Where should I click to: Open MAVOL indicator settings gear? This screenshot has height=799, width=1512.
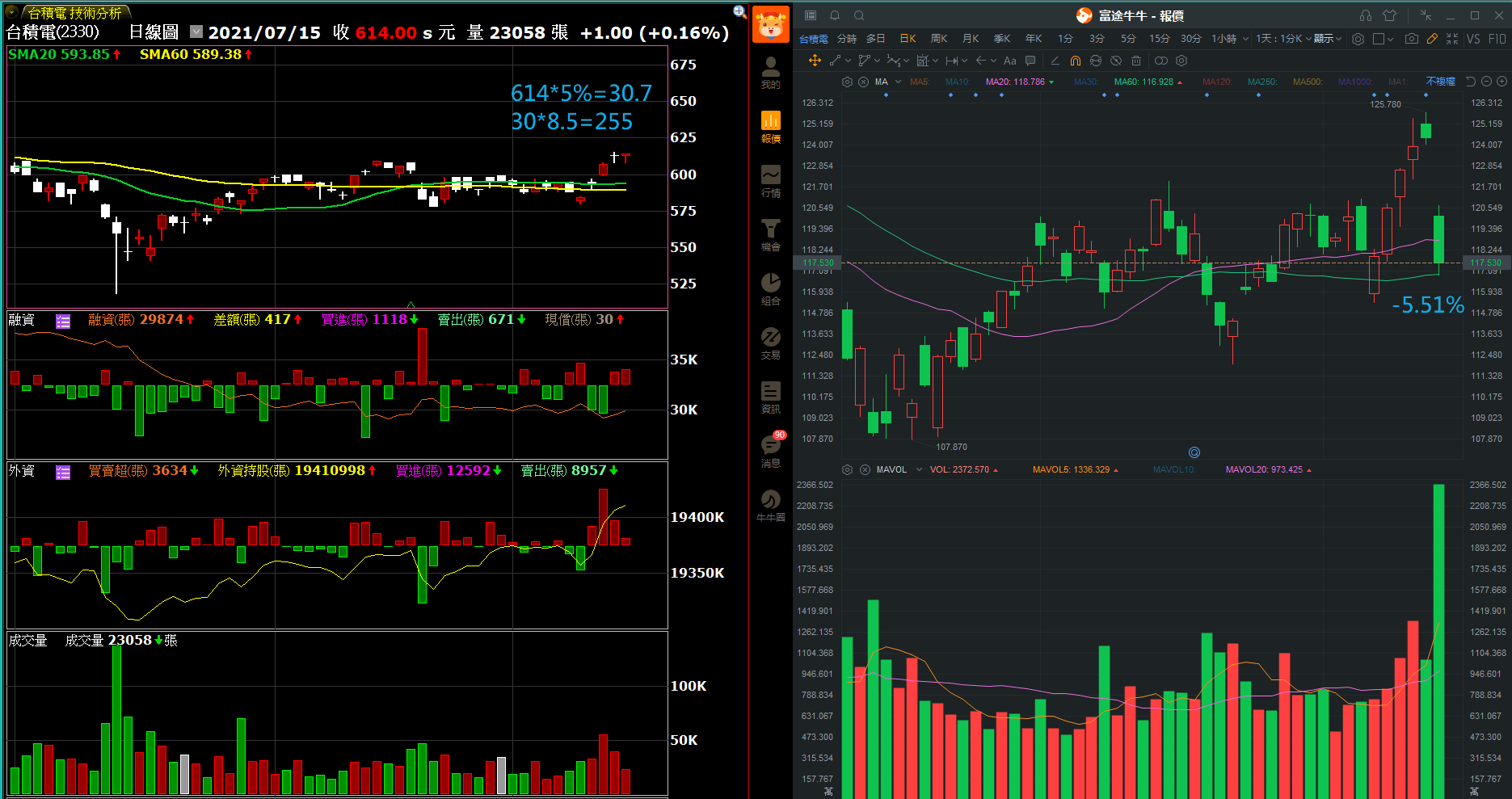pyautogui.click(x=847, y=469)
